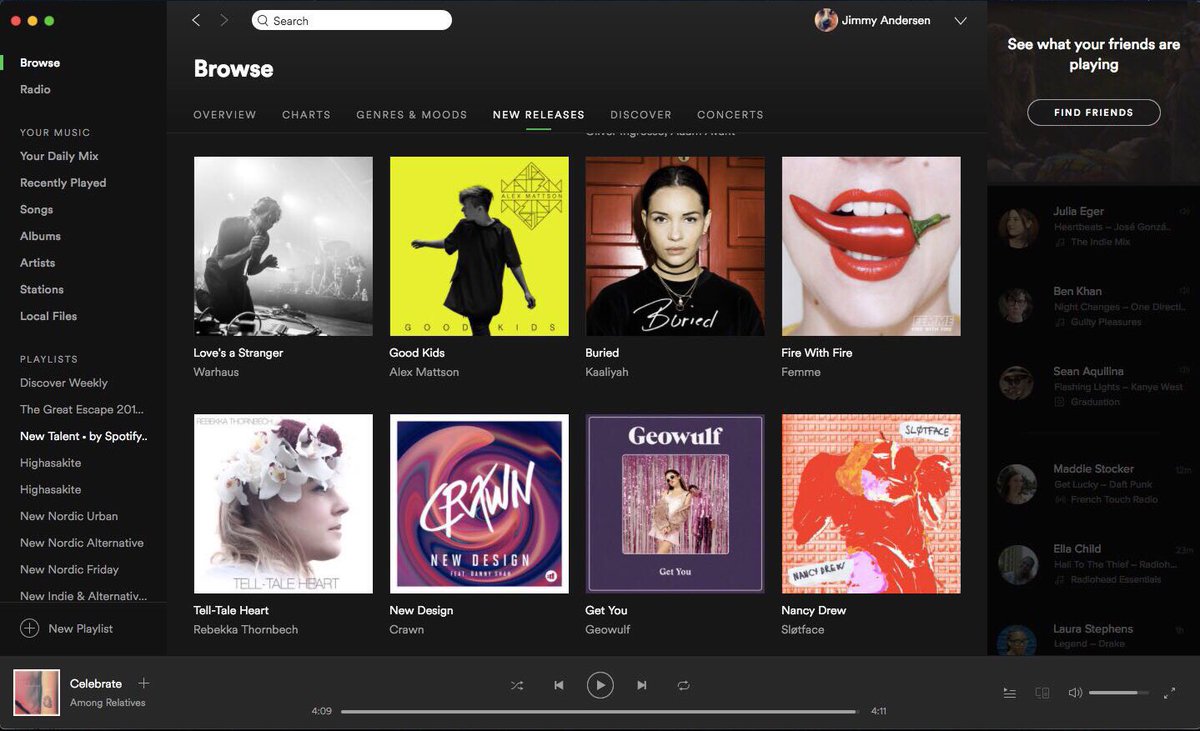Open the New Nordic Friday playlist

pyautogui.click(x=69, y=569)
